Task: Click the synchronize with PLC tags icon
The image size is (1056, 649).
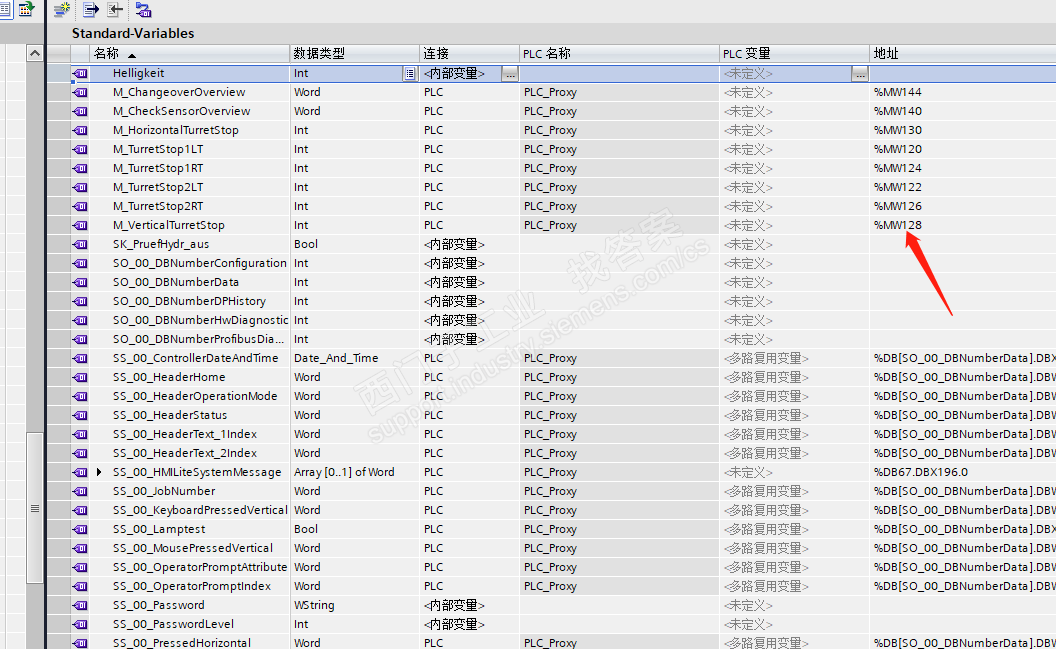Action: (x=143, y=9)
